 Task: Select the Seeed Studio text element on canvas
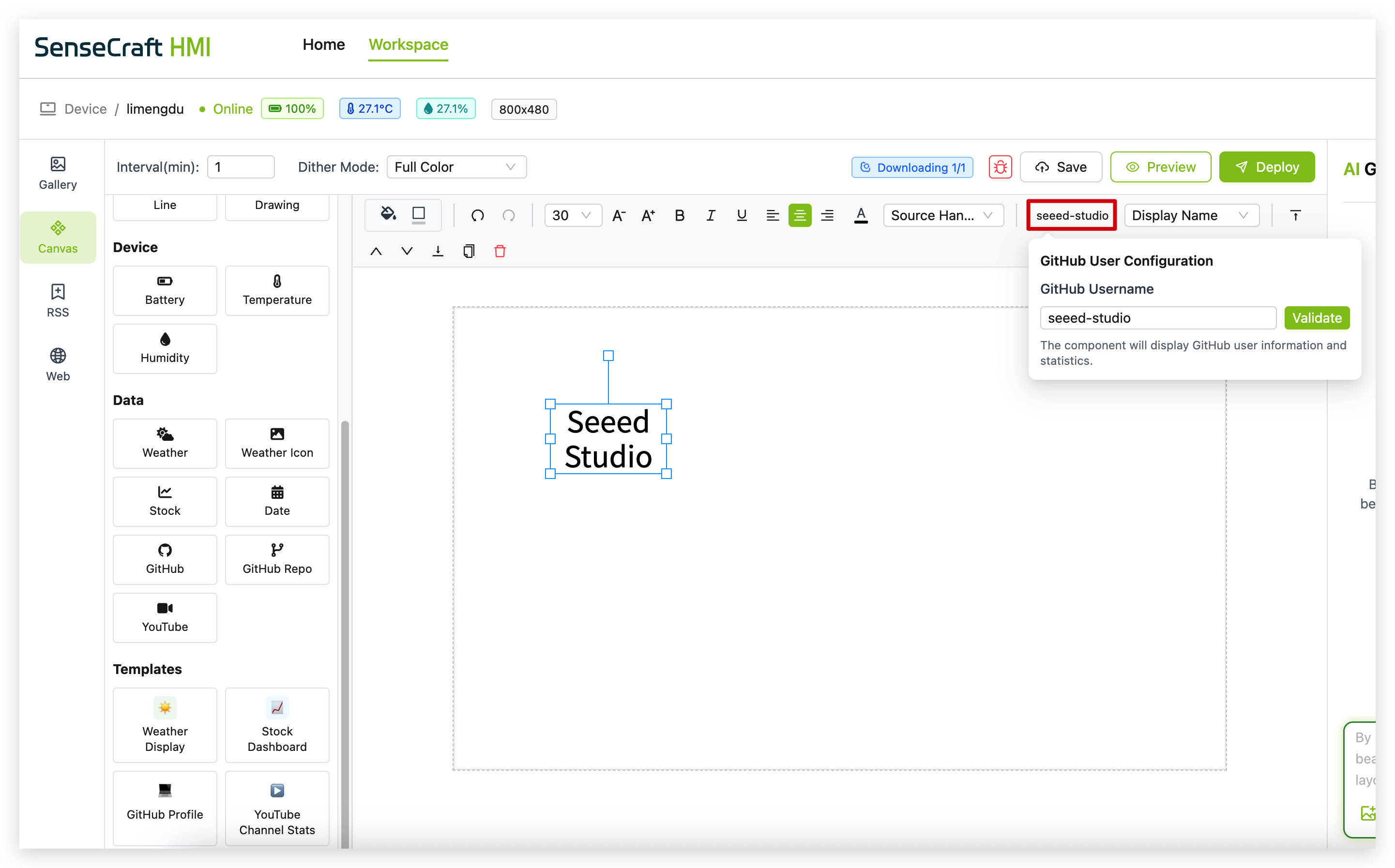pos(608,439)
